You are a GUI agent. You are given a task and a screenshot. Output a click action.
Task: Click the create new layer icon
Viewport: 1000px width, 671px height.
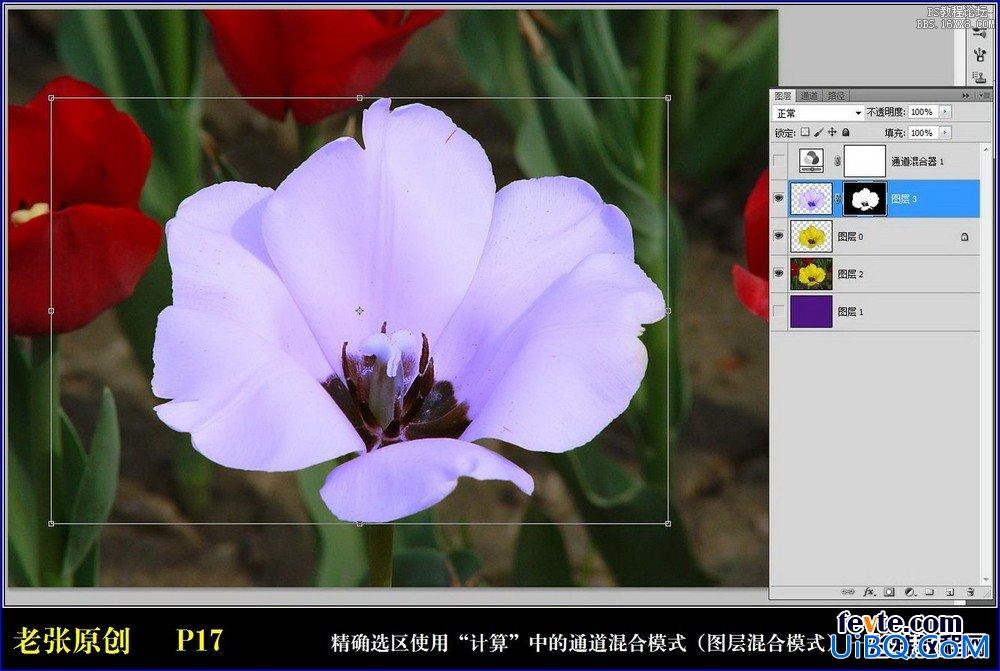[950, 592]
